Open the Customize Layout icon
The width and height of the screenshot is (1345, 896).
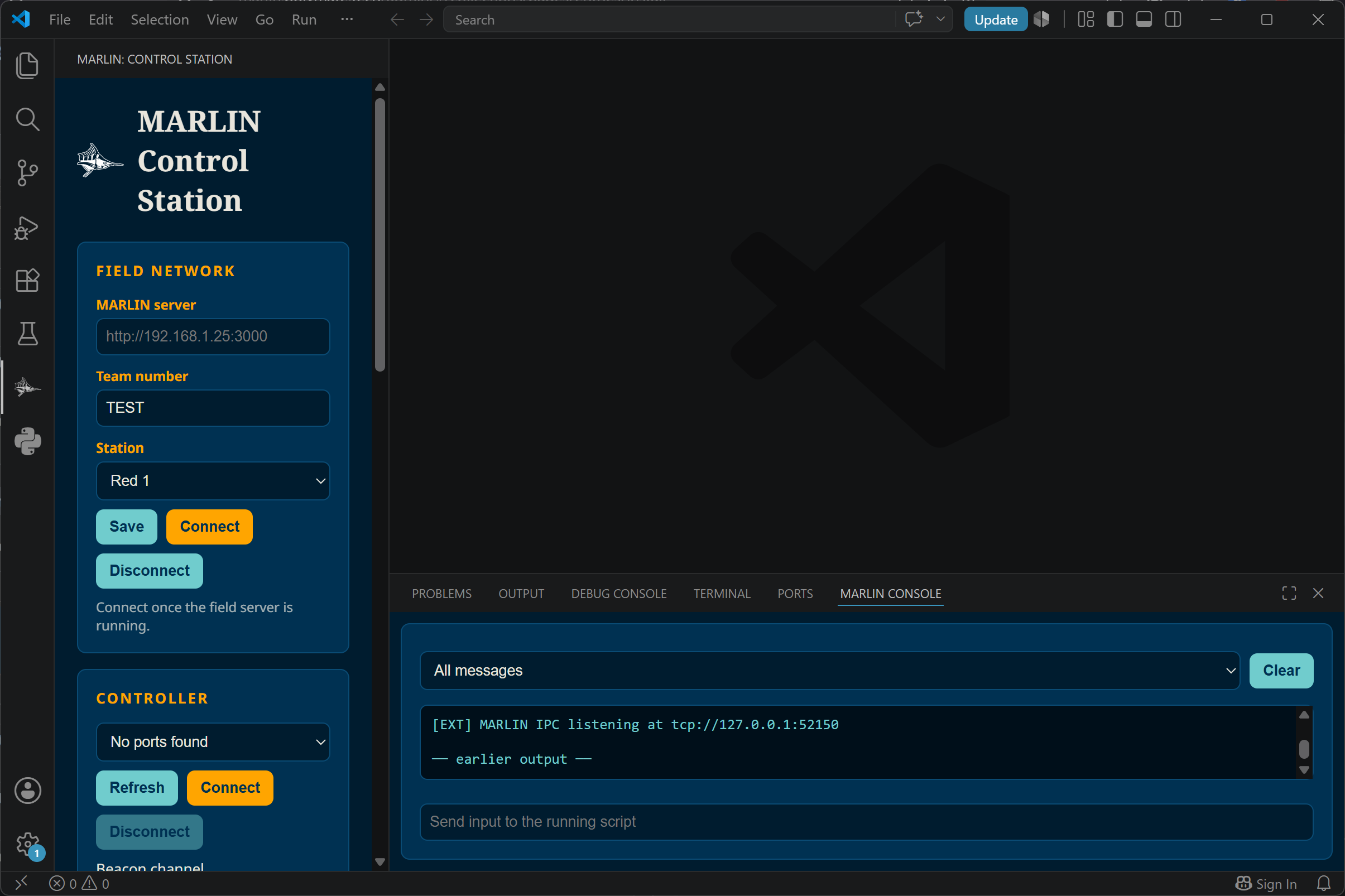1085,20
